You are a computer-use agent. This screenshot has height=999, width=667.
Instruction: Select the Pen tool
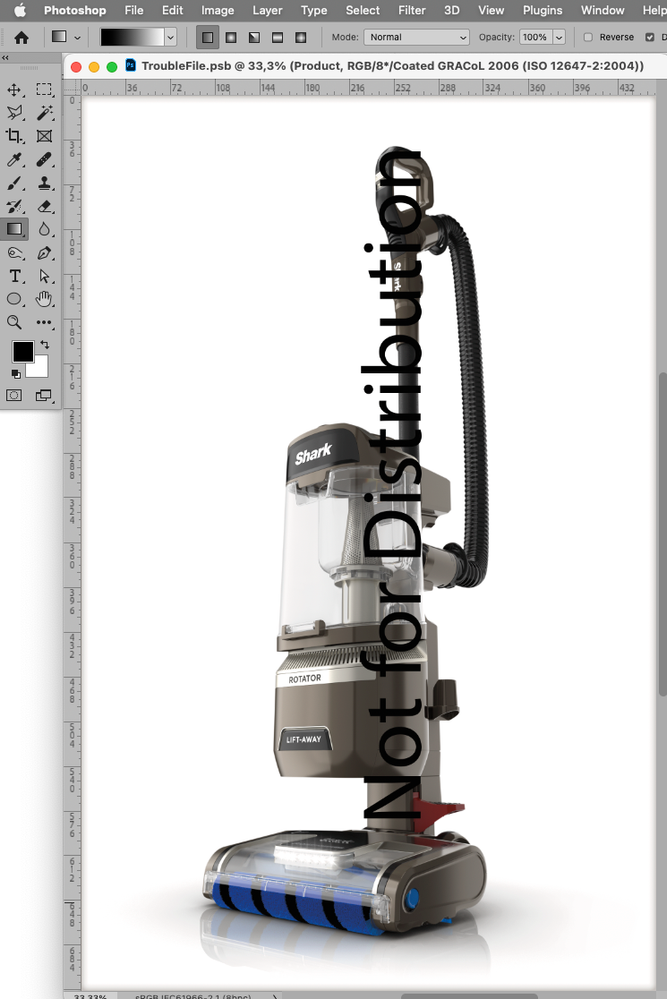(44, 253)
